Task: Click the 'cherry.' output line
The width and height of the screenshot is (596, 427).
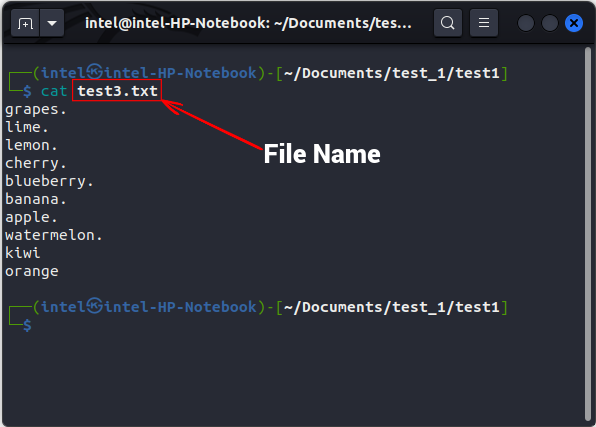Action: [x=36, y=163]
